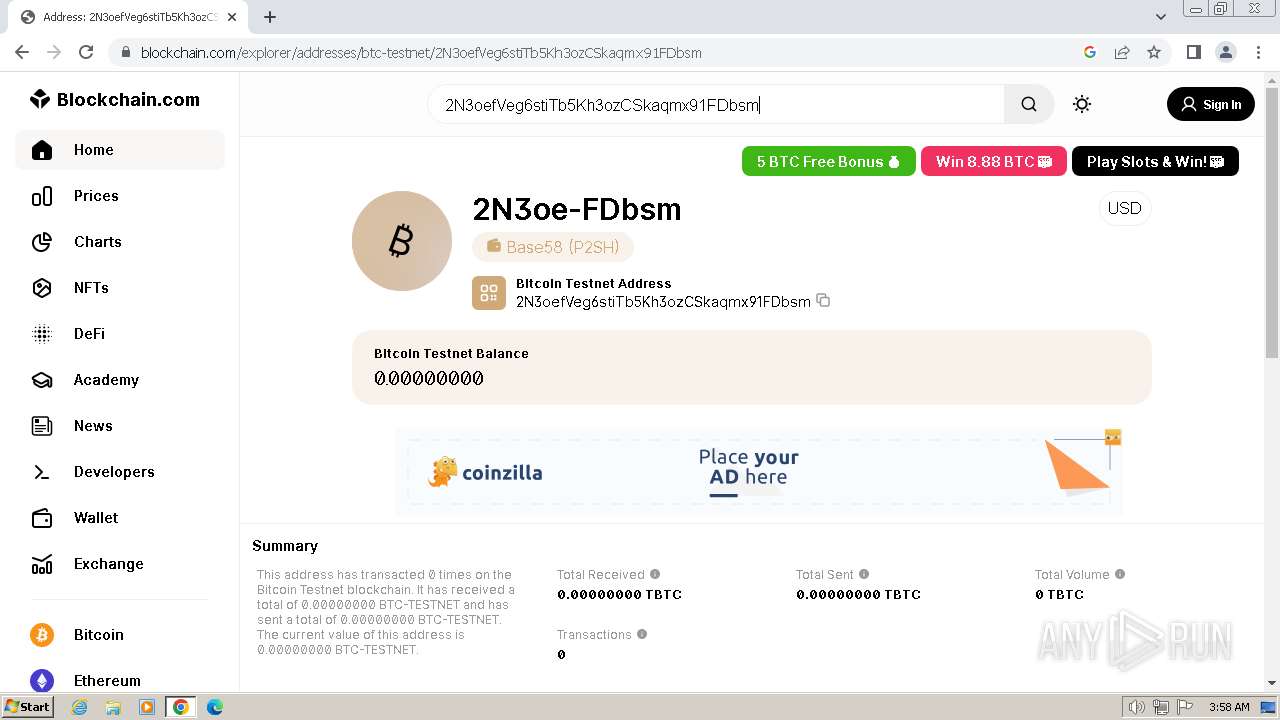Click the Developers terminal icon
This screenshot has height=720, width=1280.
(x=42, y=472)
